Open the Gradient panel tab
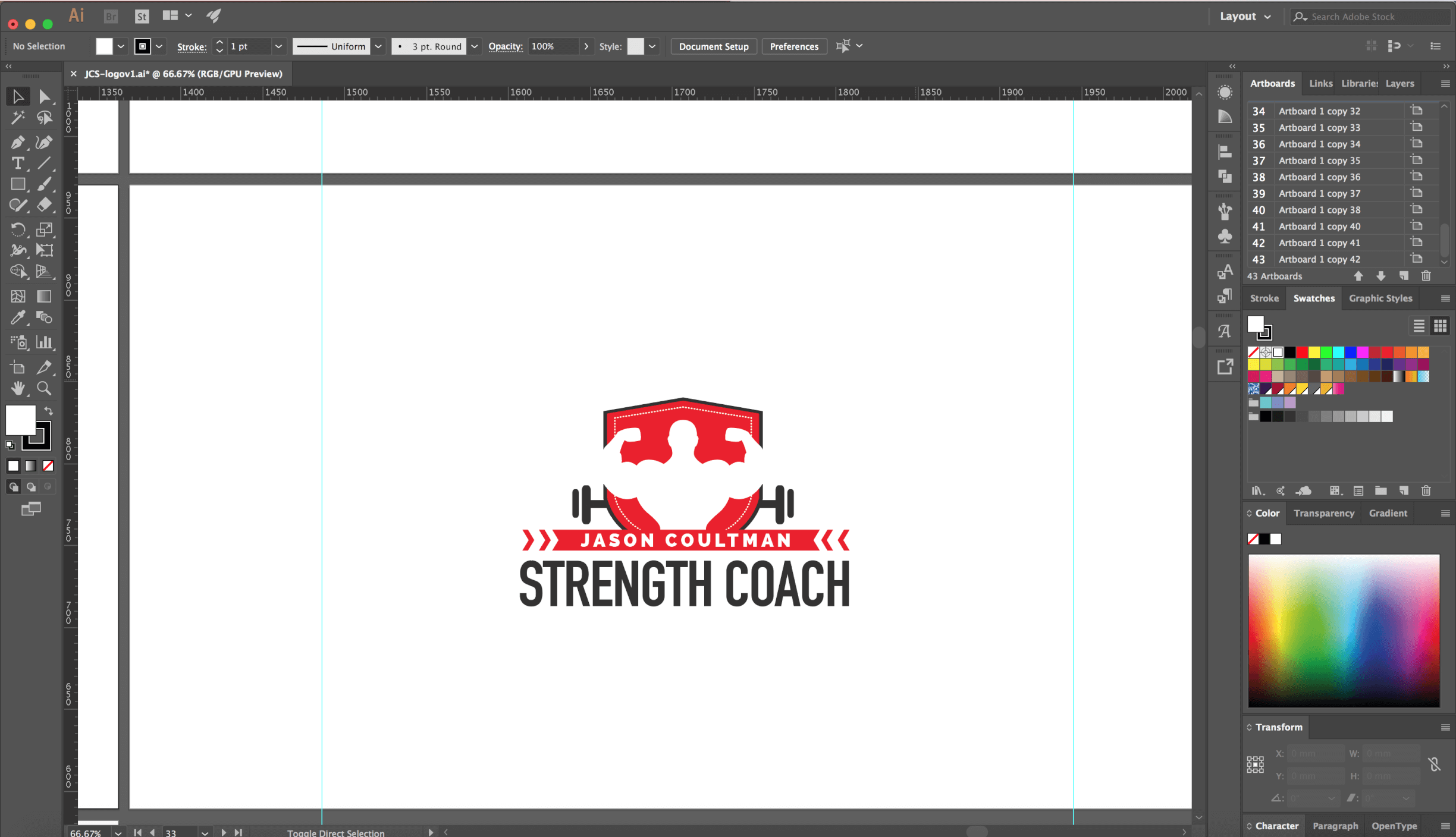This screenshot has width=1456, height=837. coord(1388,513)
